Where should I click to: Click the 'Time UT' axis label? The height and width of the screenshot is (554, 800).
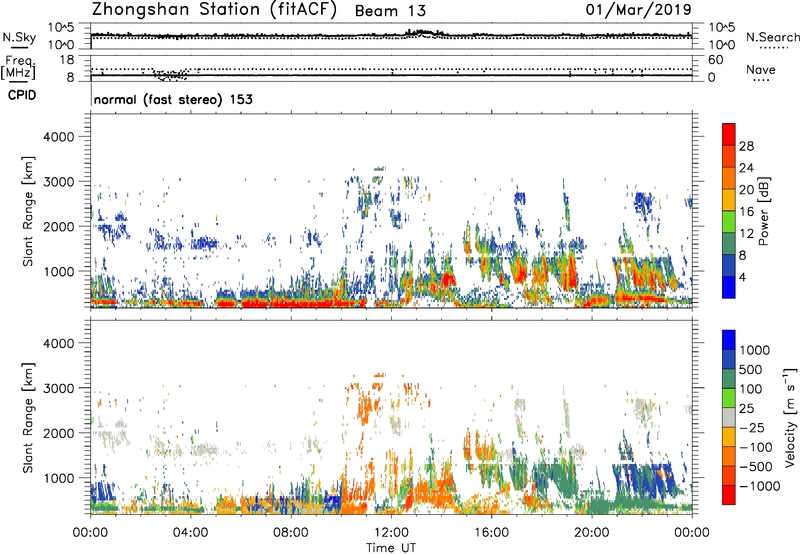(x=391, y=548)
